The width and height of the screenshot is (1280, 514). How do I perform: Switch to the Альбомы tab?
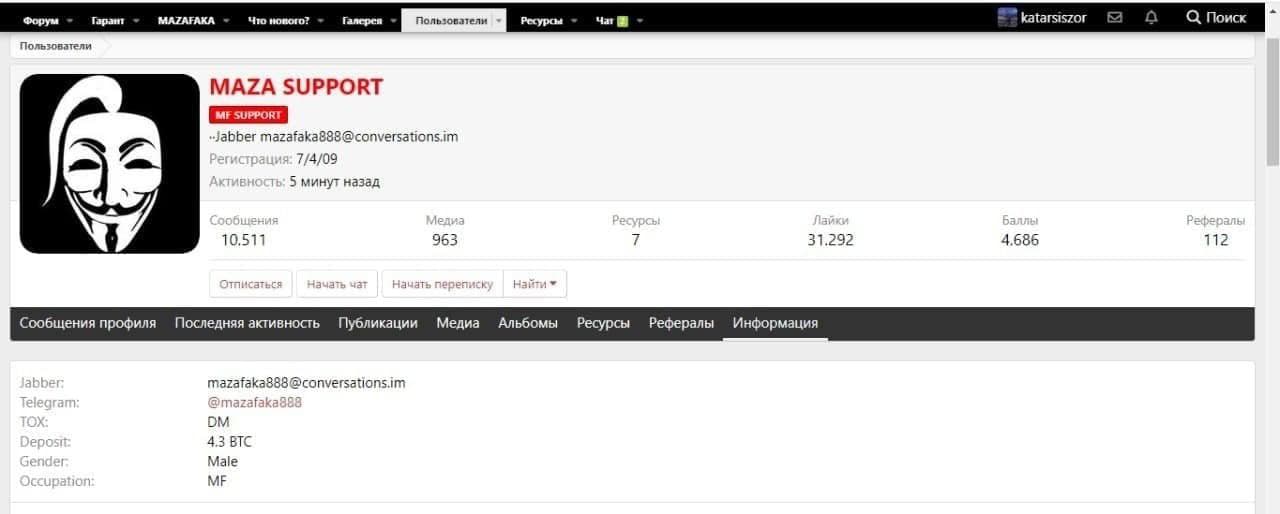[x=528, y=323]
